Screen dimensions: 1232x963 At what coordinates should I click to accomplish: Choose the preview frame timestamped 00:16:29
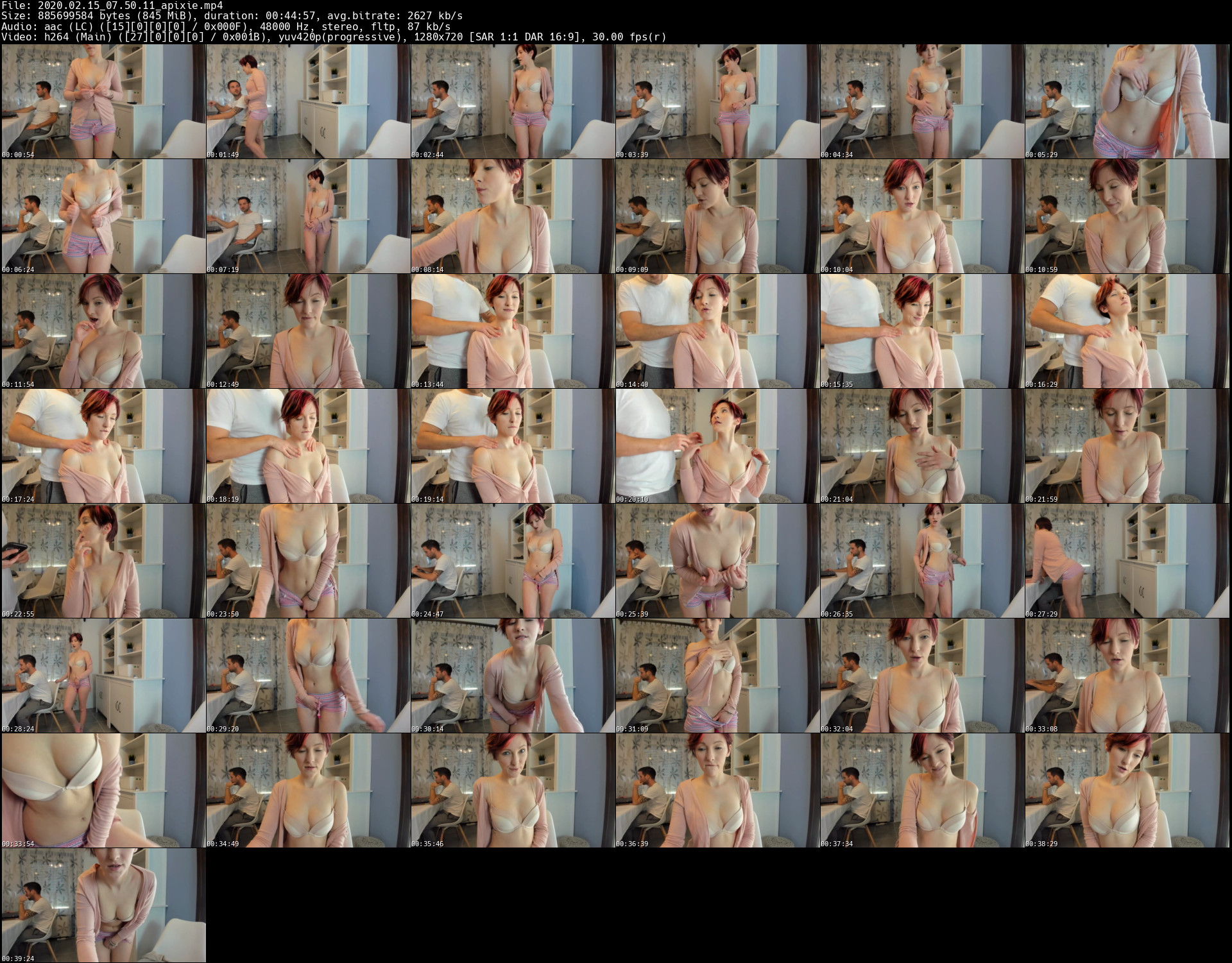click(1127, 331)
